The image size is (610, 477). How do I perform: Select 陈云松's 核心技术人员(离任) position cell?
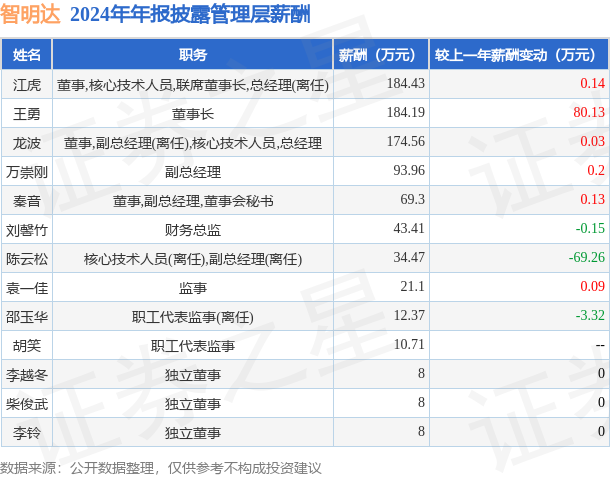193,259
